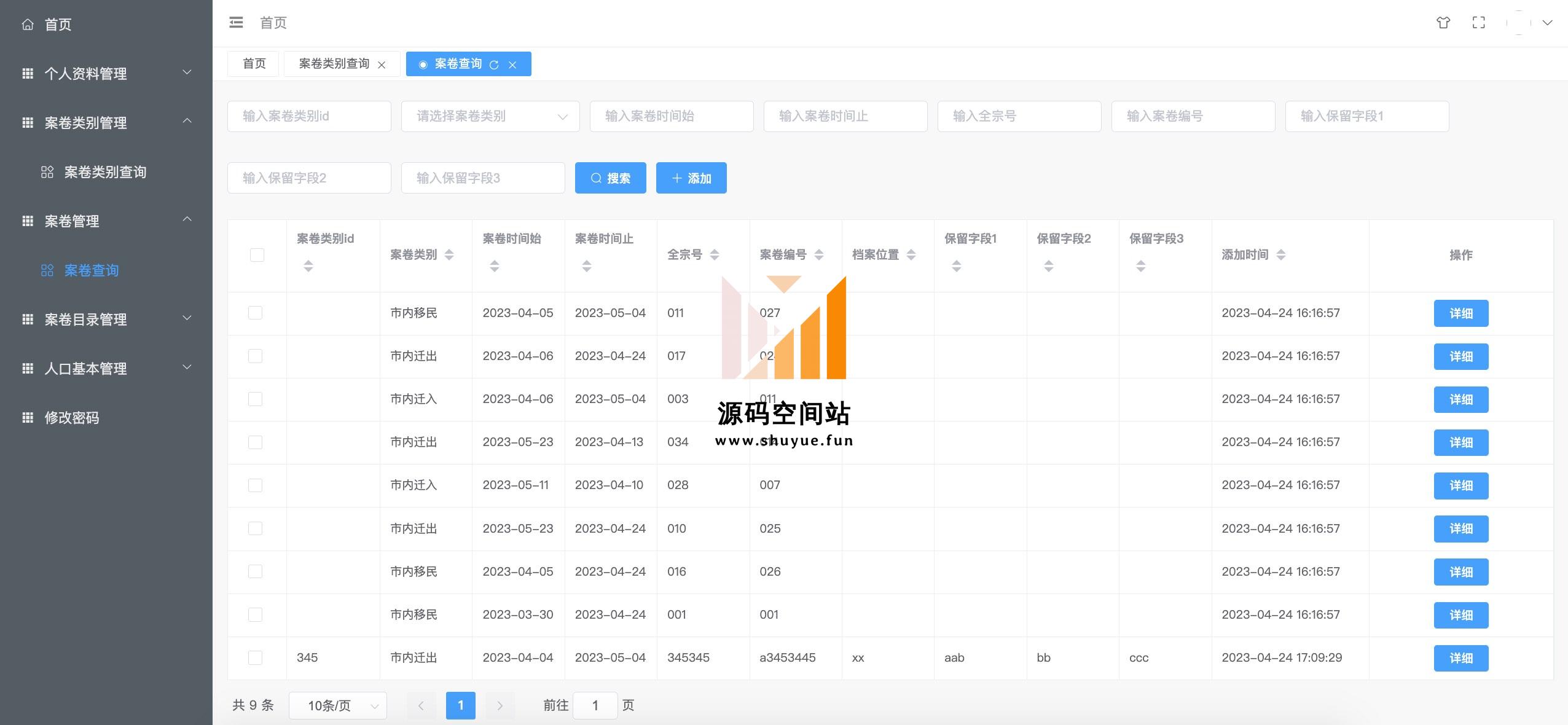Switch to the 首页 tab
This screenshot has height=725, width=1568.
[x=254, y=64]
